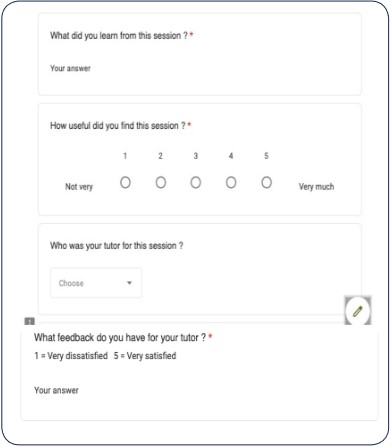
Task: Select radio button 2 on the usefulness scale
Action: pyautogui.click(x=161, y=182)
